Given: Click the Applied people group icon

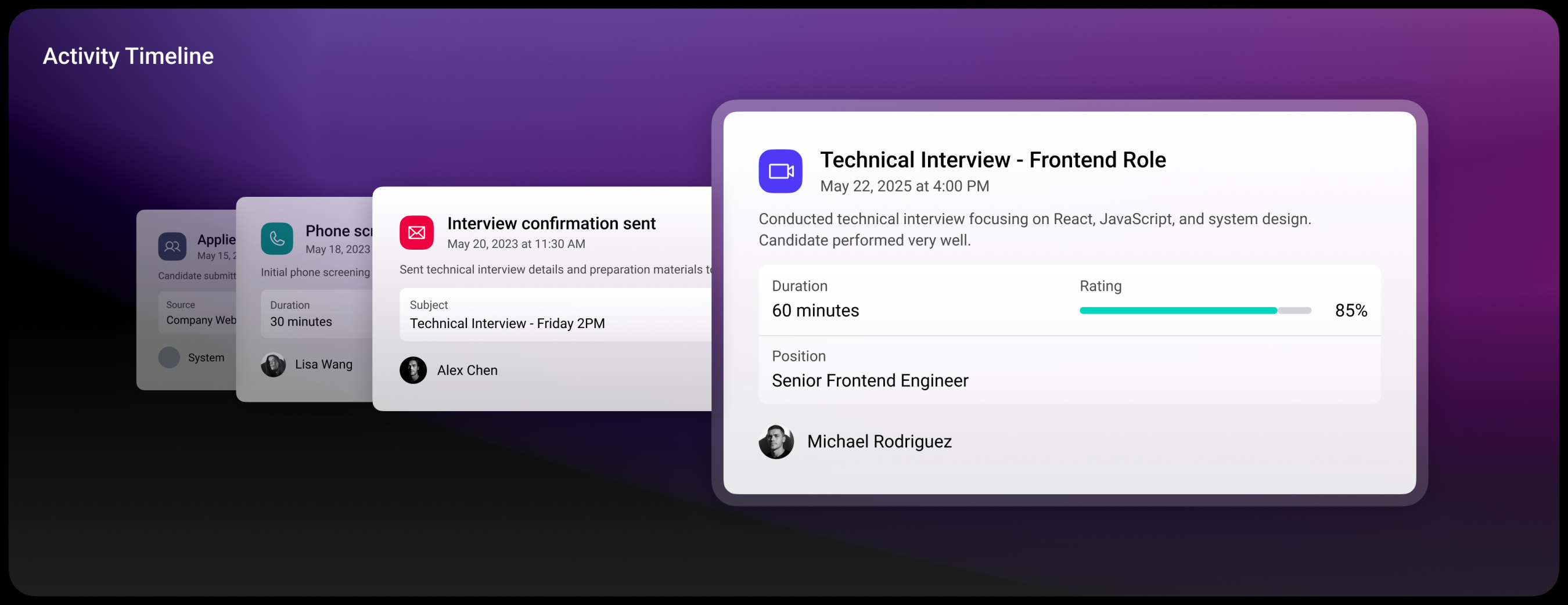Looking at the screenshot, I should coord(172,247).
